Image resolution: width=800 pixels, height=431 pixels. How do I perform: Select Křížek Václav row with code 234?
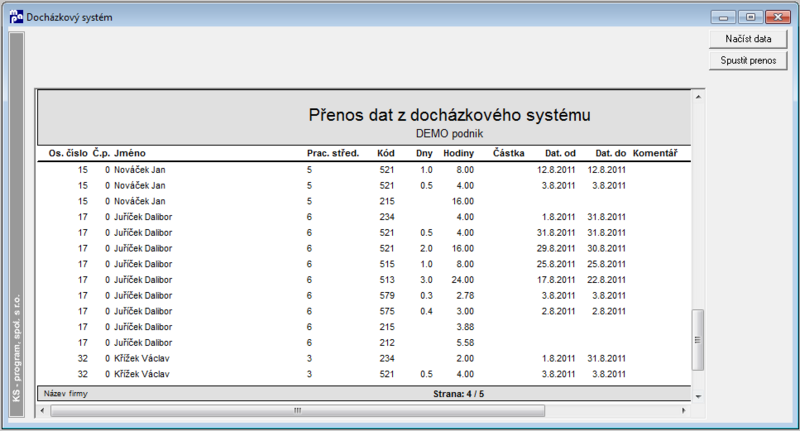click(x=364, y=359)
